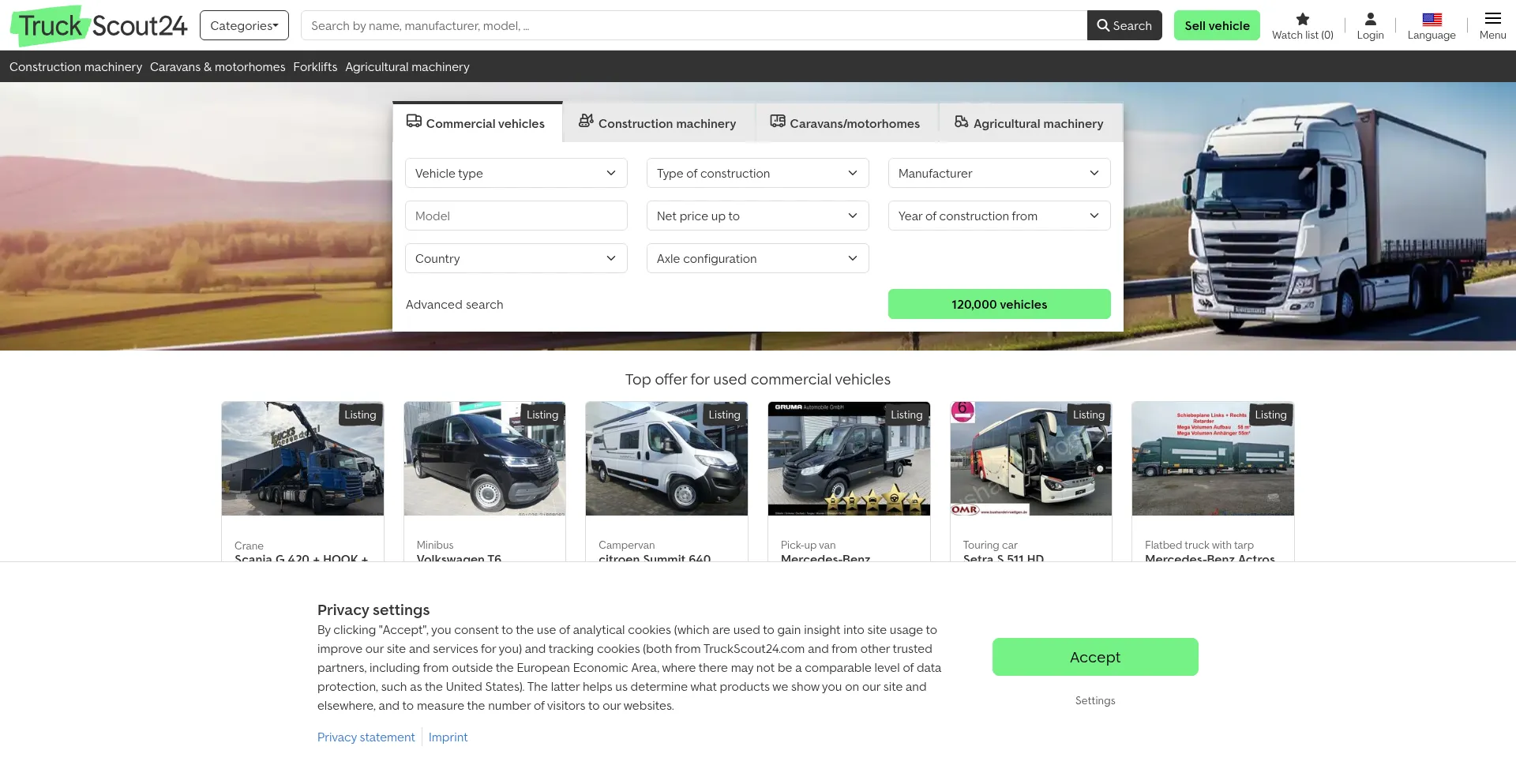Open the Volkswagen T6 minibus thumbnail
This screenshot has height=784, width=1516.
point(485,459)
